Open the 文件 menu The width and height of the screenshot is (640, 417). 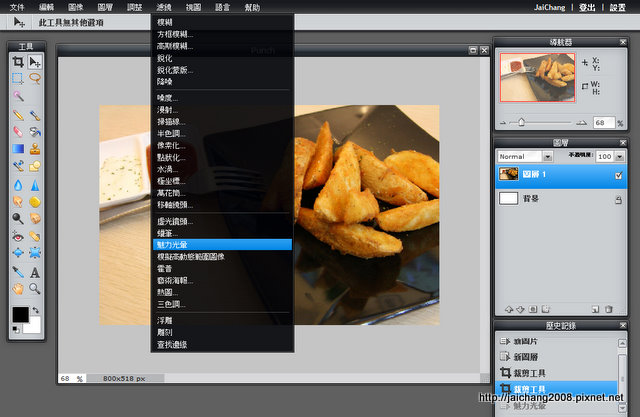17,7
